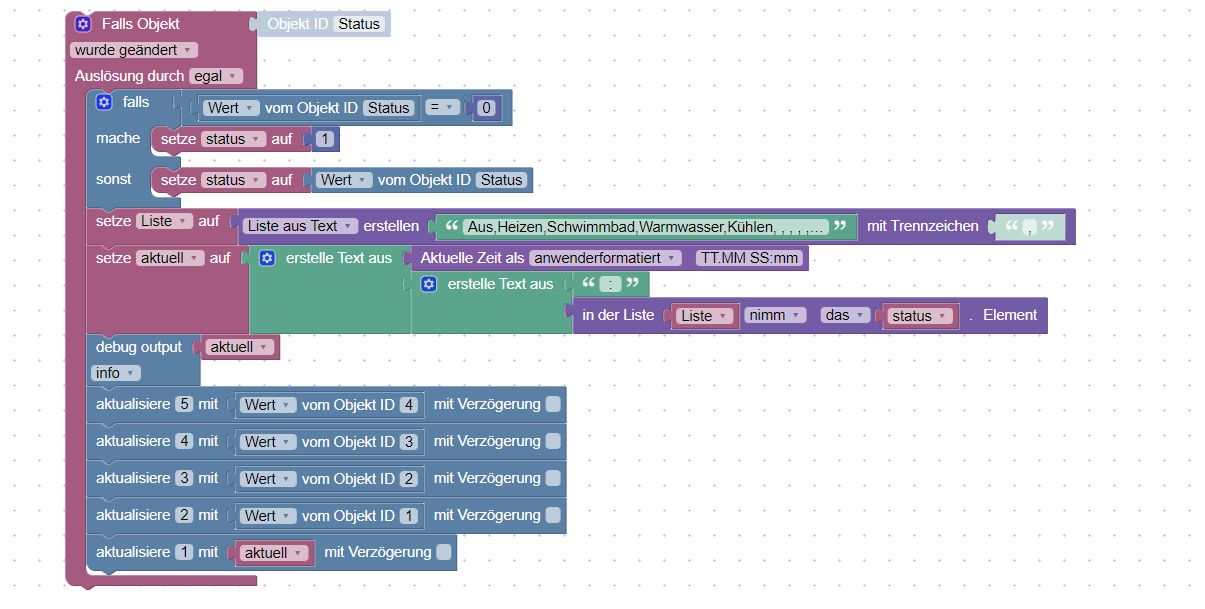The height and width of the screenshot is (609, 1205).
Task: Select the 'in der Liste' block label
Action: tap(618, 315)
